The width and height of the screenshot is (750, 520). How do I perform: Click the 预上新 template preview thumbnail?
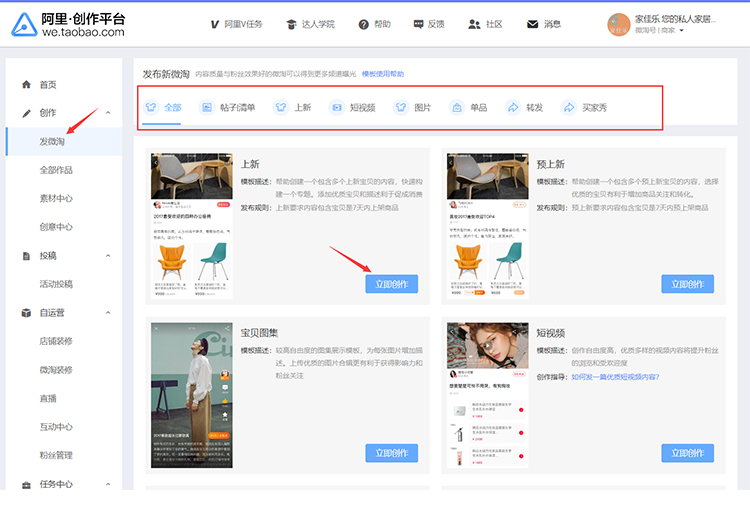click(x=488, y=226)
